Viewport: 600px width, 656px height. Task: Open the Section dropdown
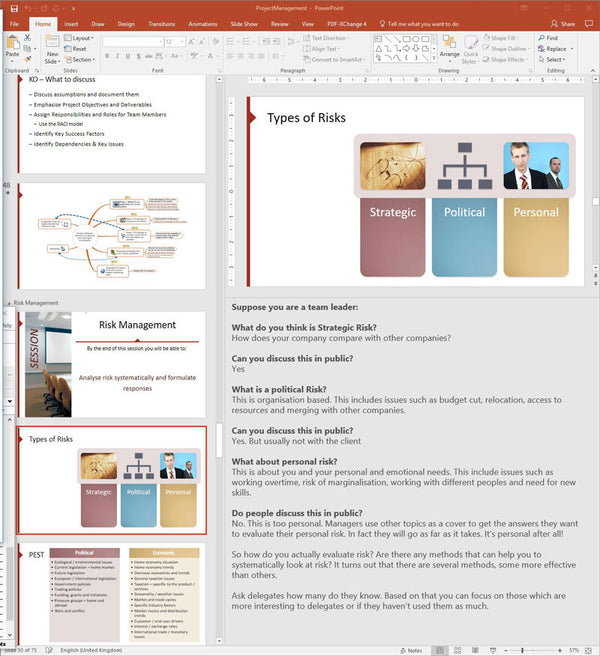coord(80,59)
